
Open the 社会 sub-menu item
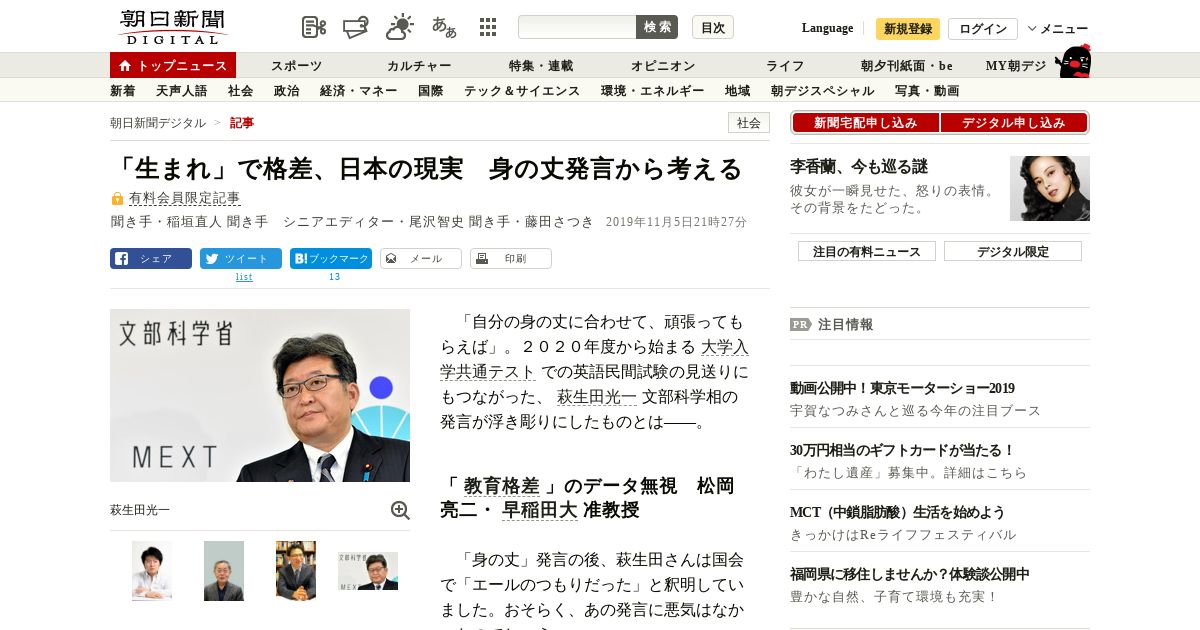[x=240, y=91]
